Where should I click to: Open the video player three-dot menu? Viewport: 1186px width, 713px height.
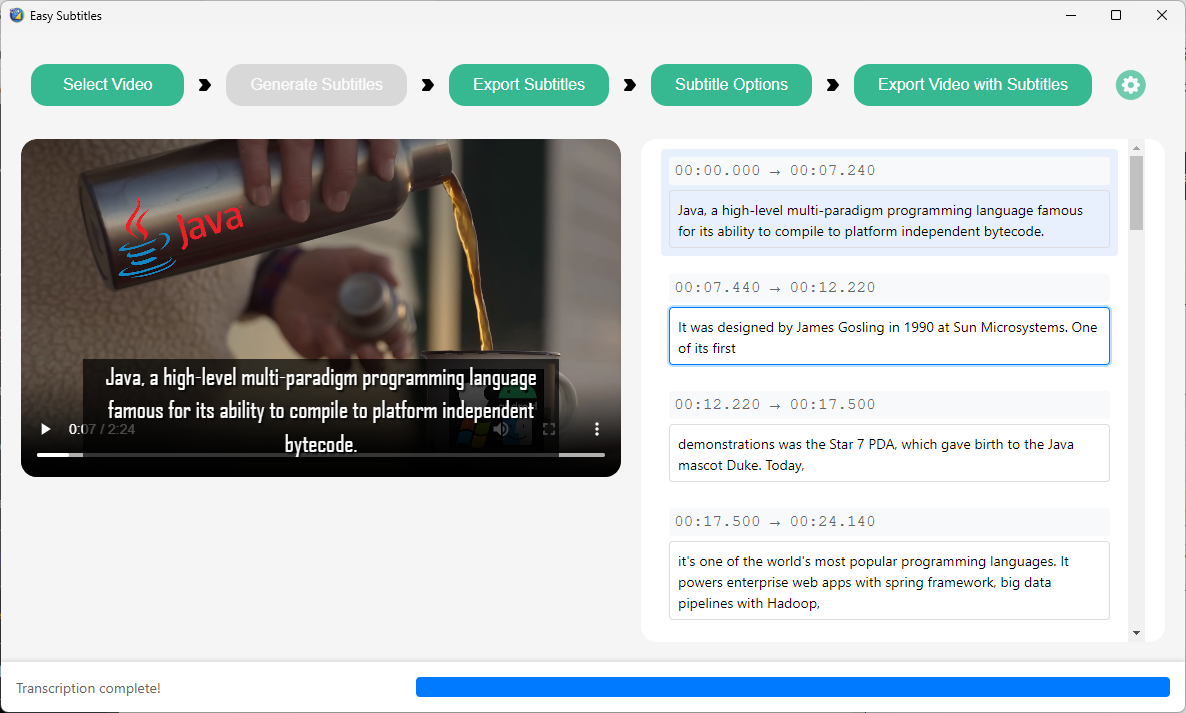(x=597, y=429)
